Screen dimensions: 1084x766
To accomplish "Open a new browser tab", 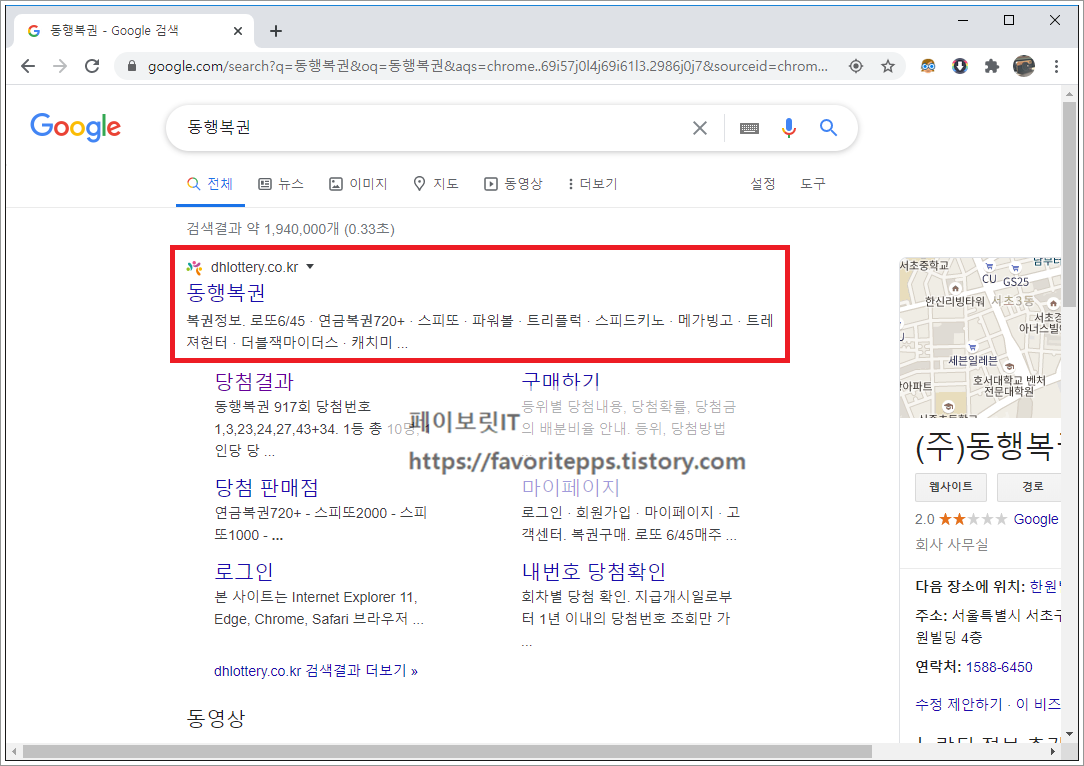I will pyautogui.click(x=276, y=31).
